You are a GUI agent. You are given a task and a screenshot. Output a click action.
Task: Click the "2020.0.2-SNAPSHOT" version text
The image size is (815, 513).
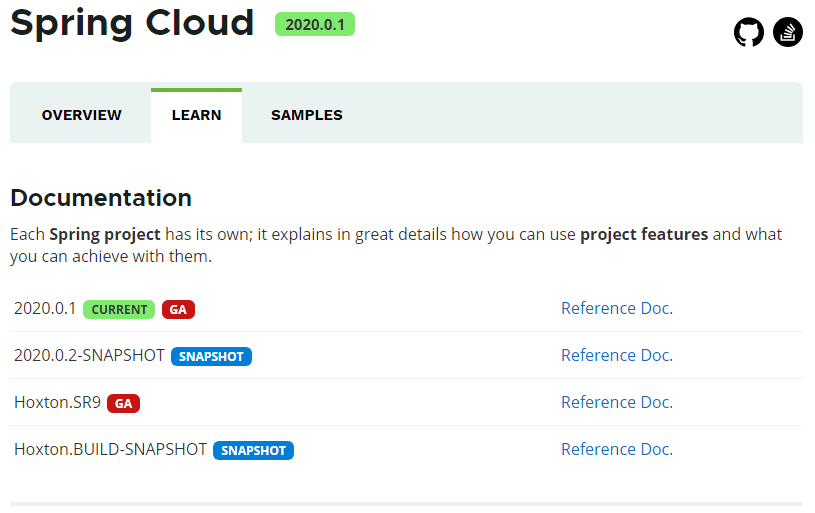click(89, 356)
